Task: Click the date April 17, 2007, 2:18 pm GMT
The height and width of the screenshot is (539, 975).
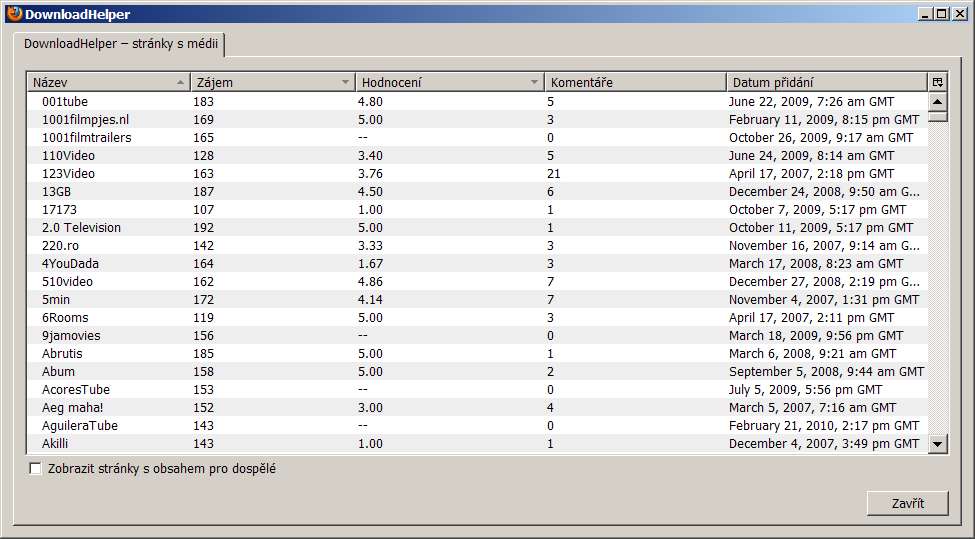Action: (811, 173)
